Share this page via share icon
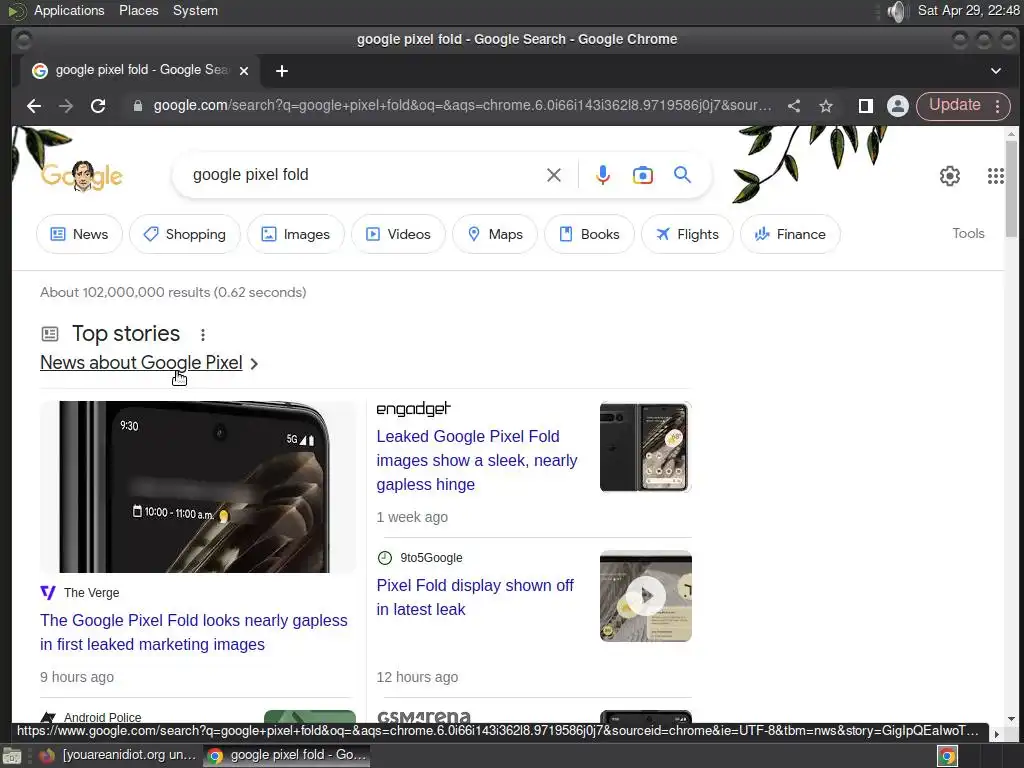Screen dimensions: 1024x768 click(x=794, y=106)
